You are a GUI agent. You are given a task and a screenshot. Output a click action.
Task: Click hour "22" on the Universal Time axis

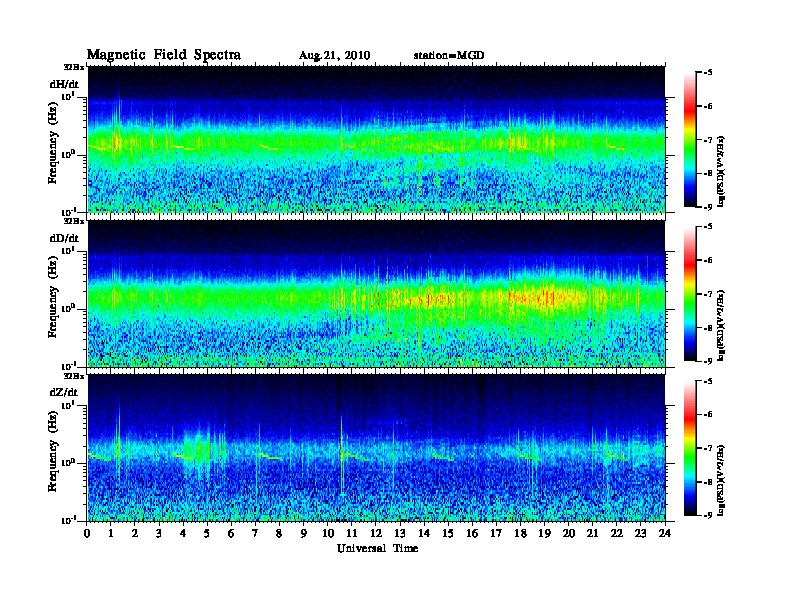[617, 534]
